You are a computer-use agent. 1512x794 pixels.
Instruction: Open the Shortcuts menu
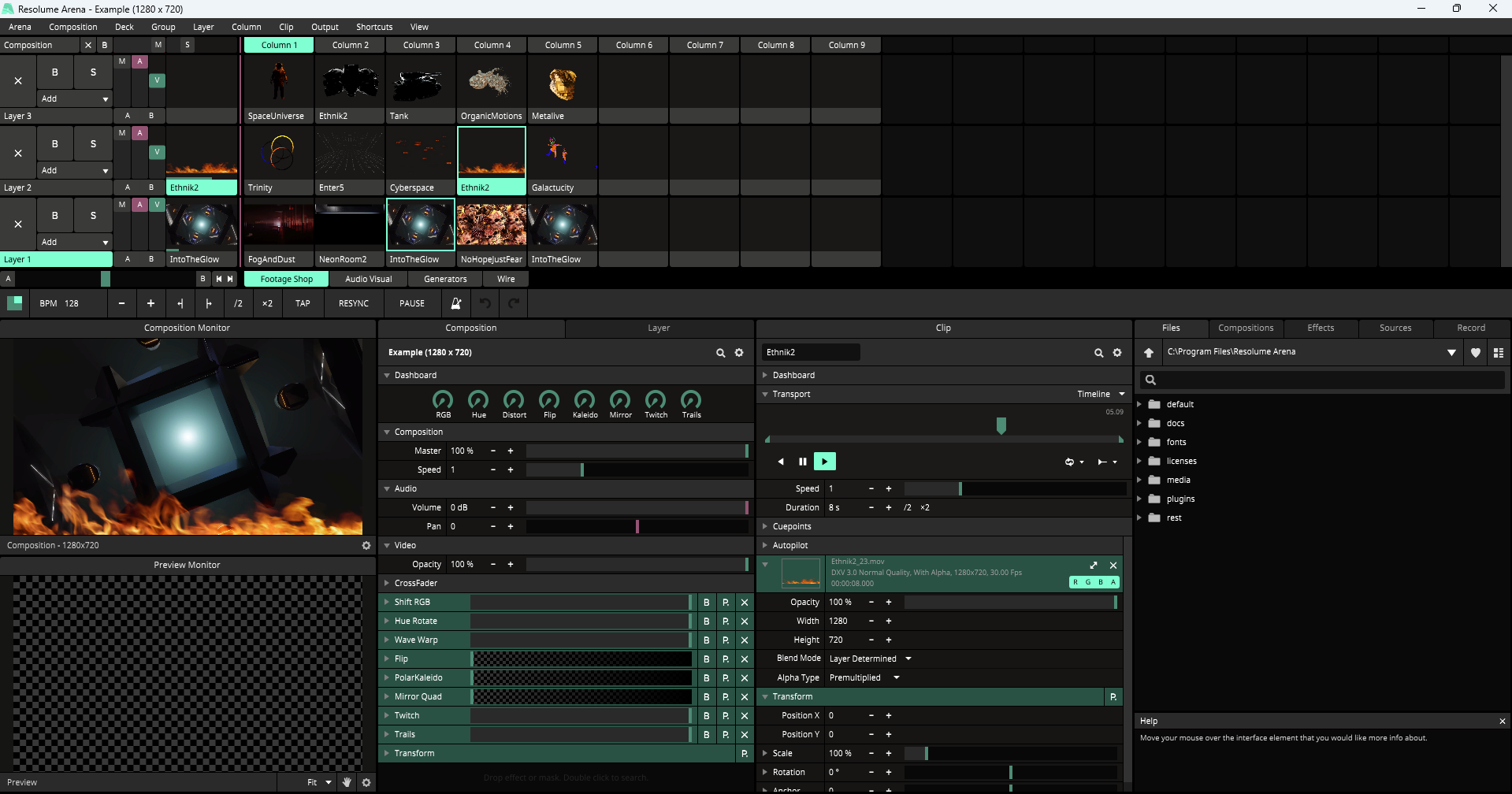coord(374,27)
